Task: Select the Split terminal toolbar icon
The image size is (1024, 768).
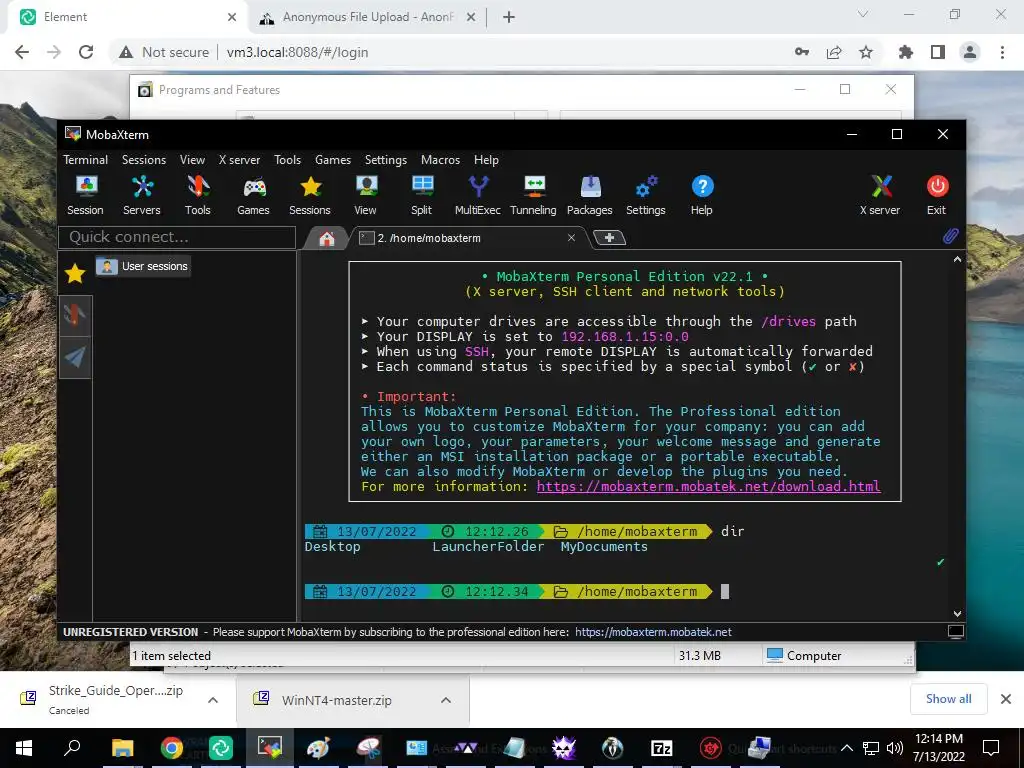Action: [x=422, y=195]
